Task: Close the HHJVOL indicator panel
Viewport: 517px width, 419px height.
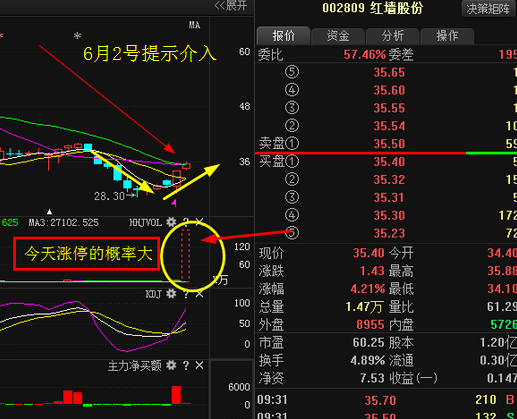Action: coord(199,222)
